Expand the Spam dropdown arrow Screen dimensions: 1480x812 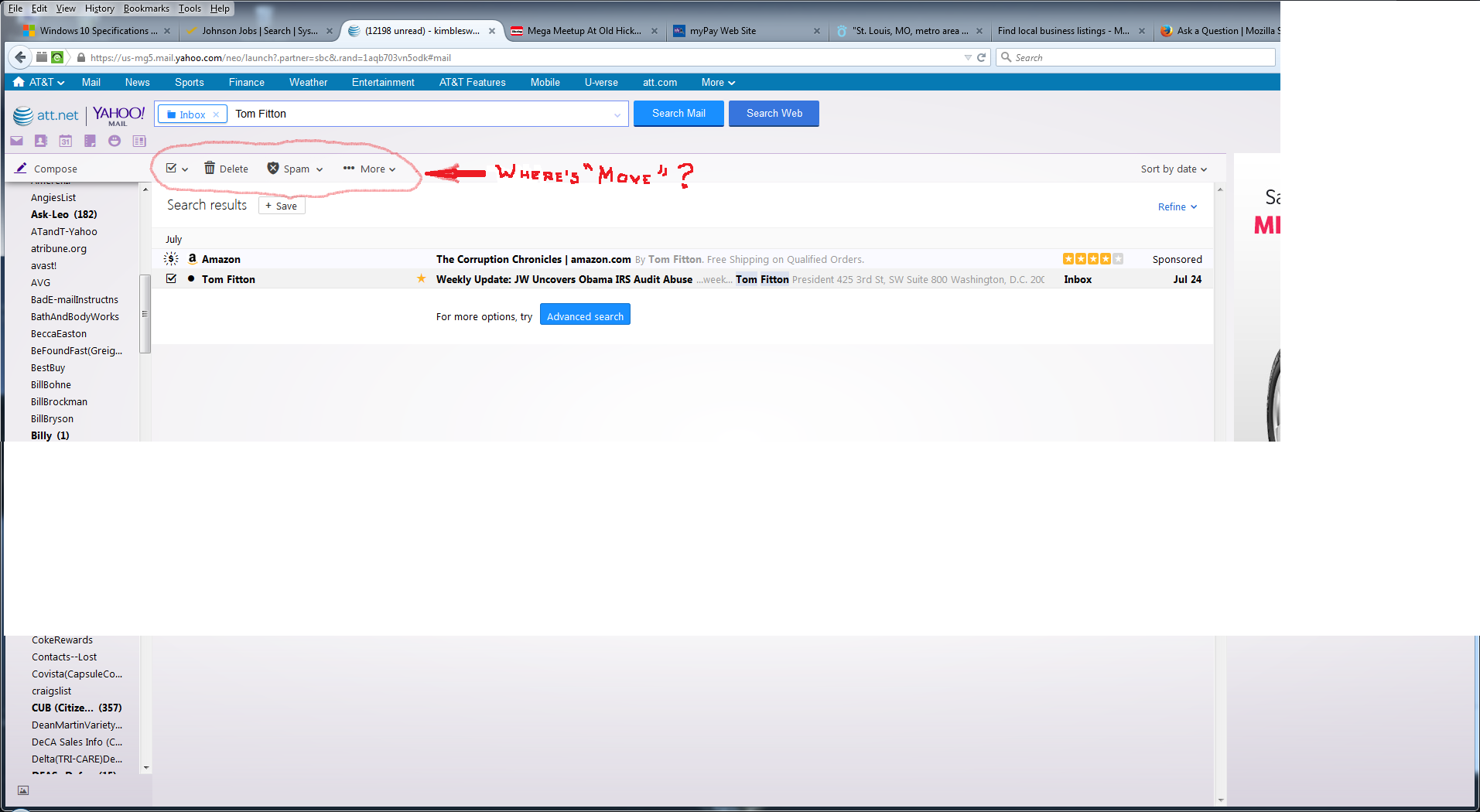pyautogui.click(x=320, y=169)
